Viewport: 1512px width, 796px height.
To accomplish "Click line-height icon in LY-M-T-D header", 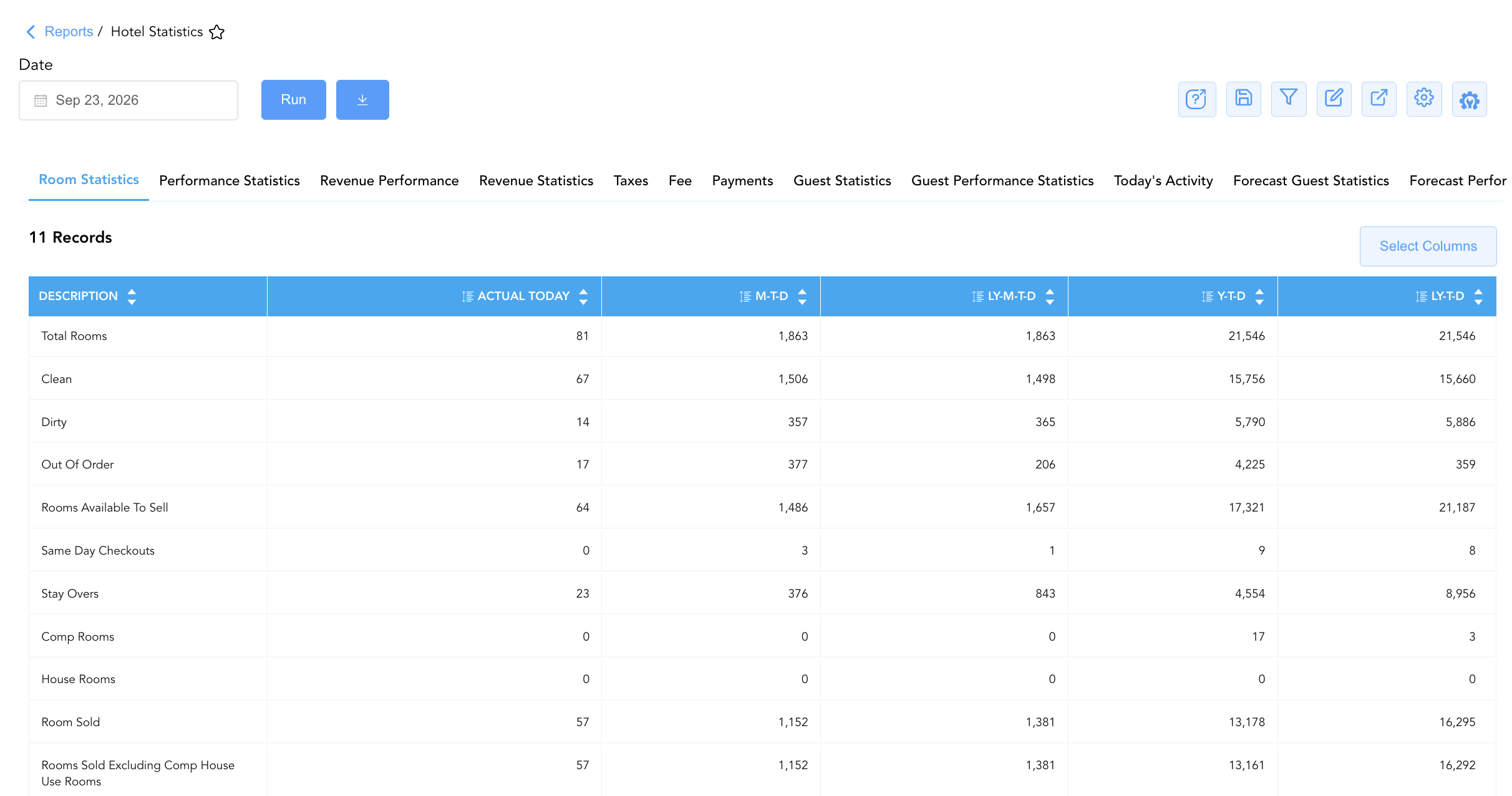I will click(x=977, y=296).
